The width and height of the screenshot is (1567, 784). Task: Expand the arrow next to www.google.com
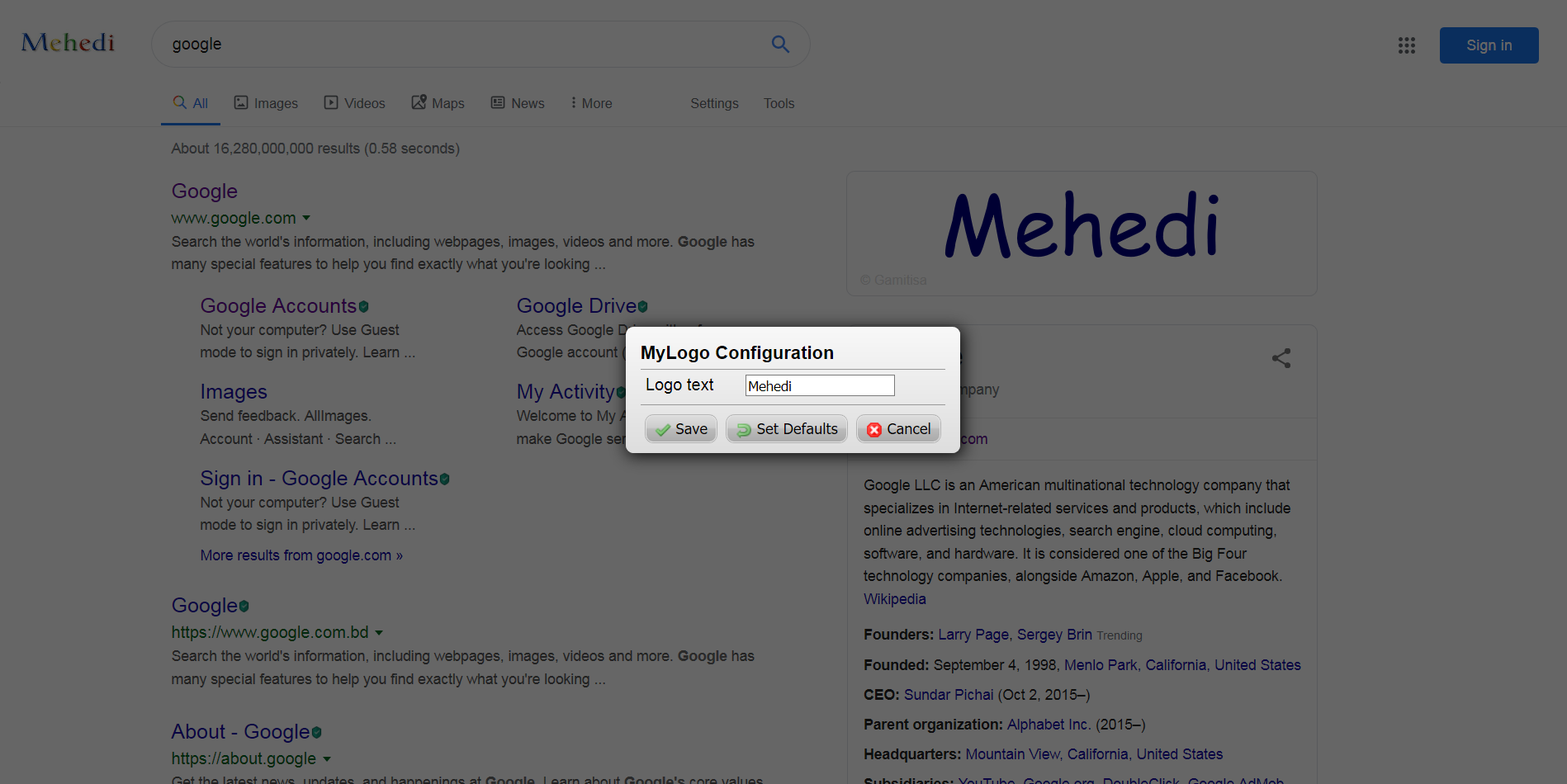click(x=306, y=218)
